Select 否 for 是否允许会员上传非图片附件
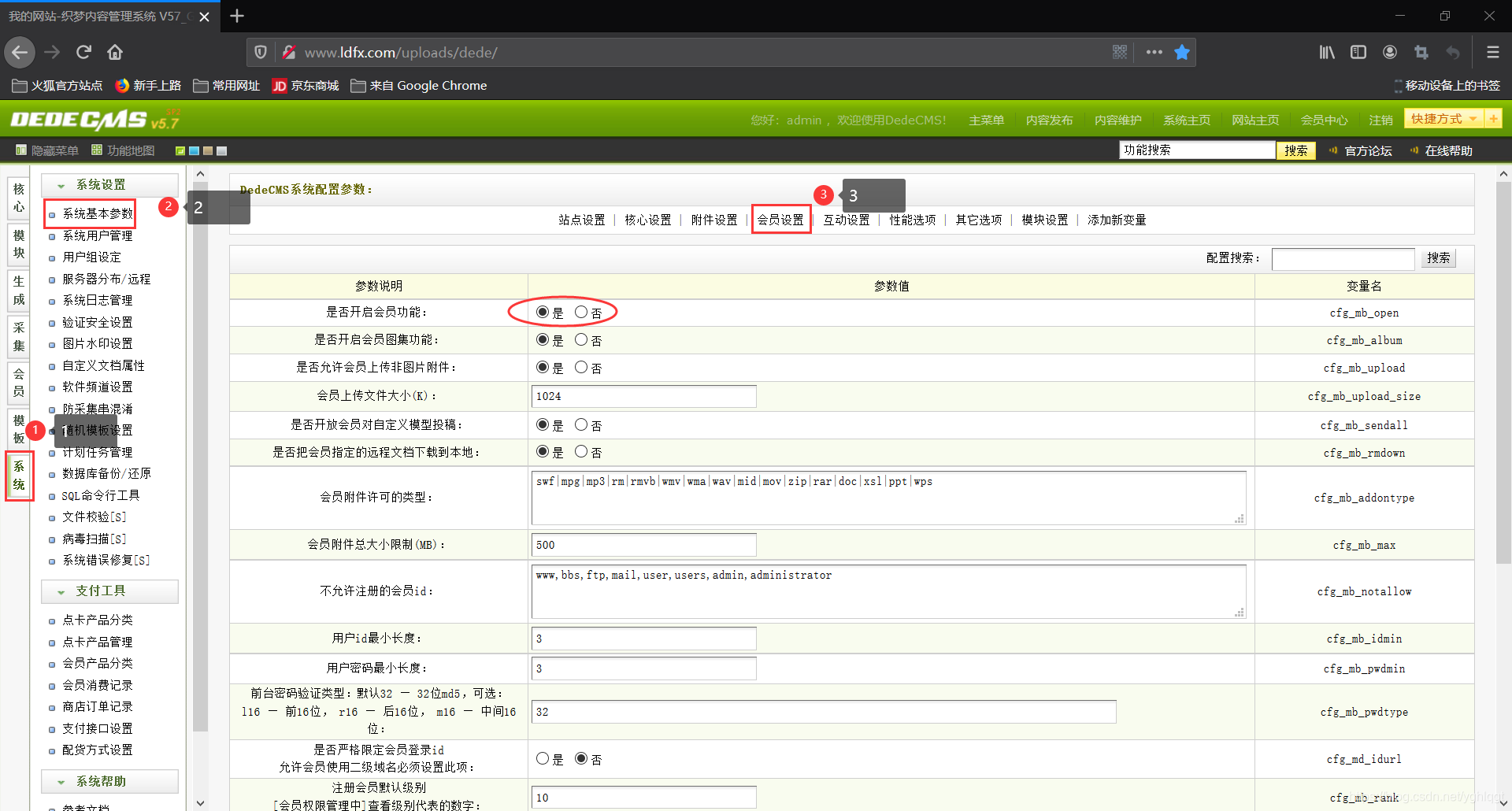The height and width of the screenshot is (811, 1512). coord(581,368)
